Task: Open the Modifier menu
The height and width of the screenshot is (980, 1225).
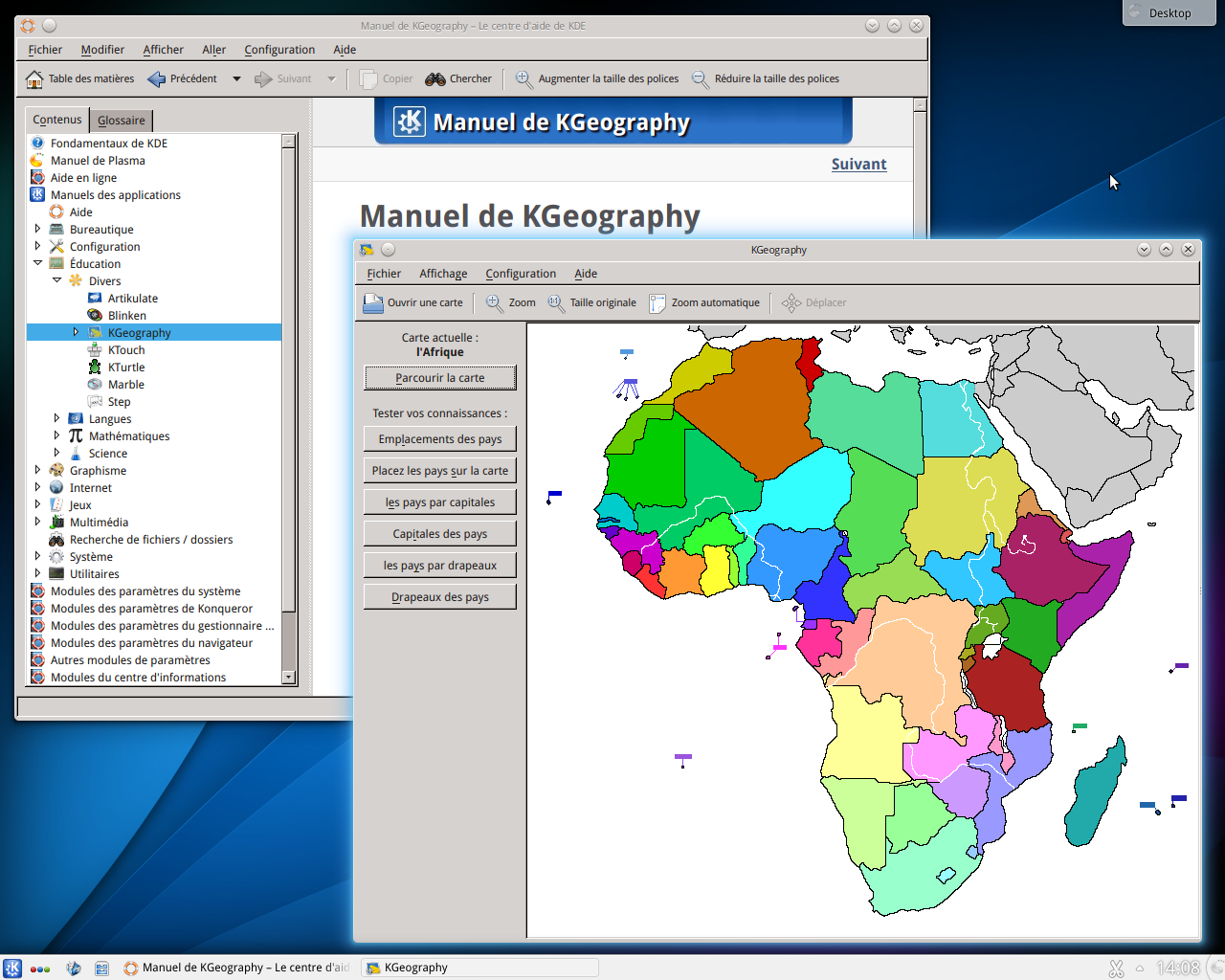Action: click(x=102, y=50)
